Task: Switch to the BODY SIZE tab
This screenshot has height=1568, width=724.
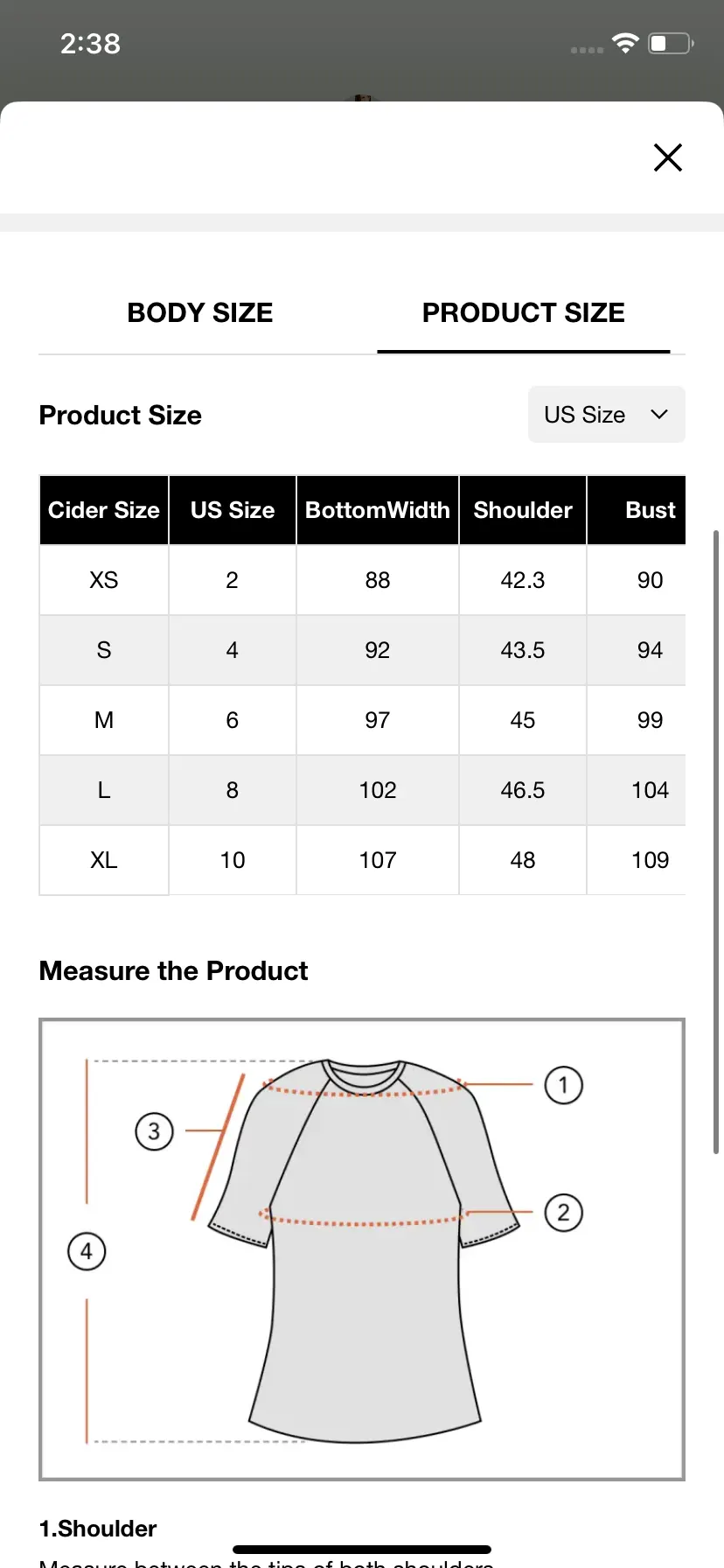Action: [200, 312]
